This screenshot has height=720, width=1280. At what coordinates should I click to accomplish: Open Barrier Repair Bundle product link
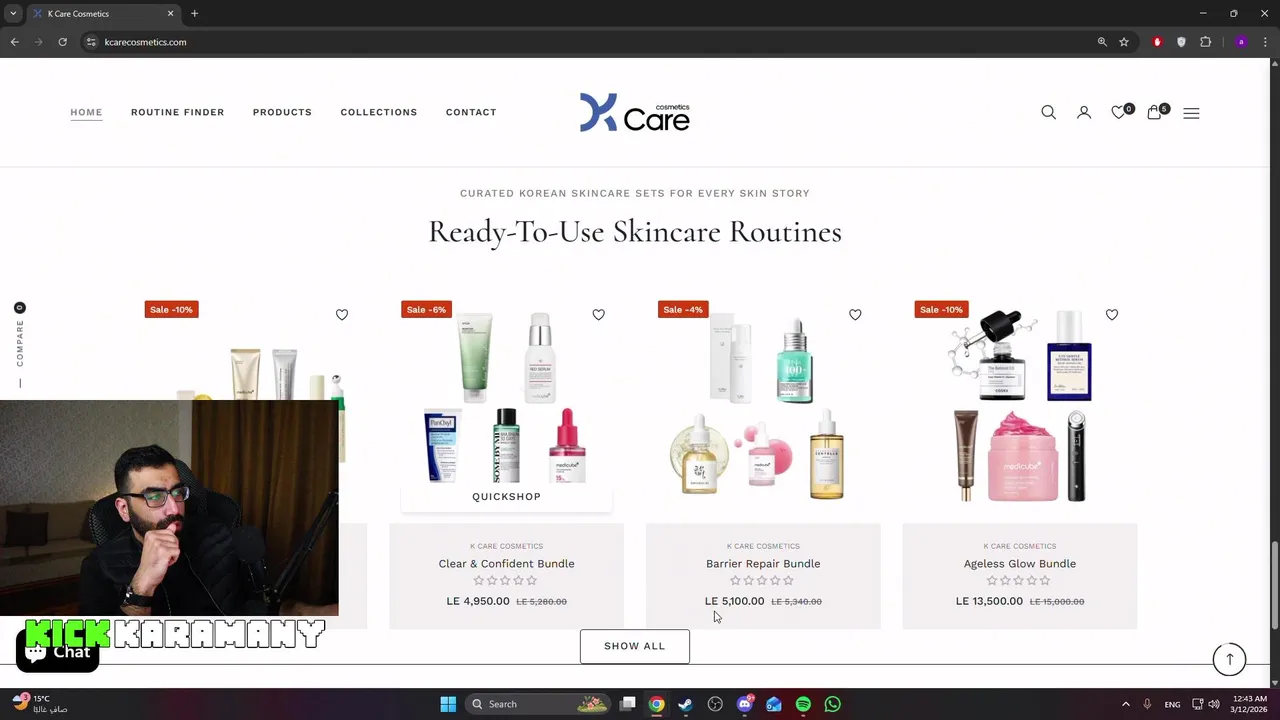(x=763, y=564)
